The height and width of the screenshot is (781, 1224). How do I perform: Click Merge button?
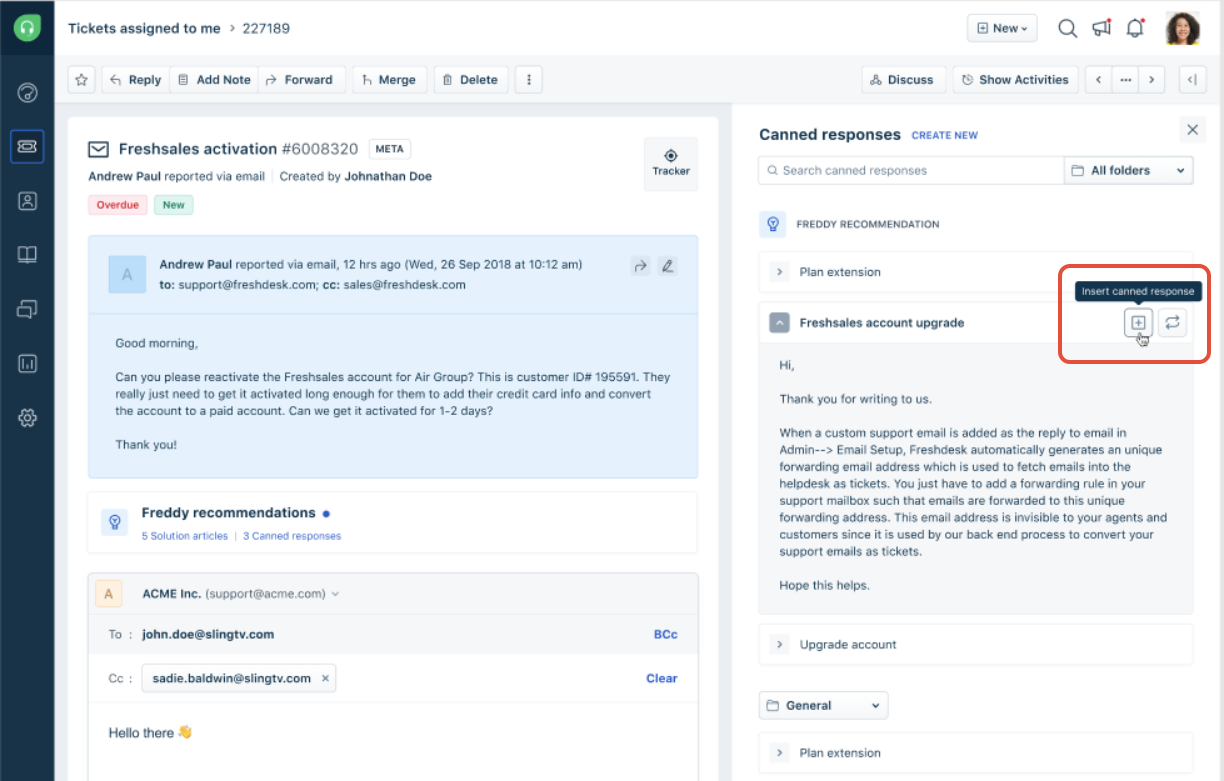tap(390, 80)
